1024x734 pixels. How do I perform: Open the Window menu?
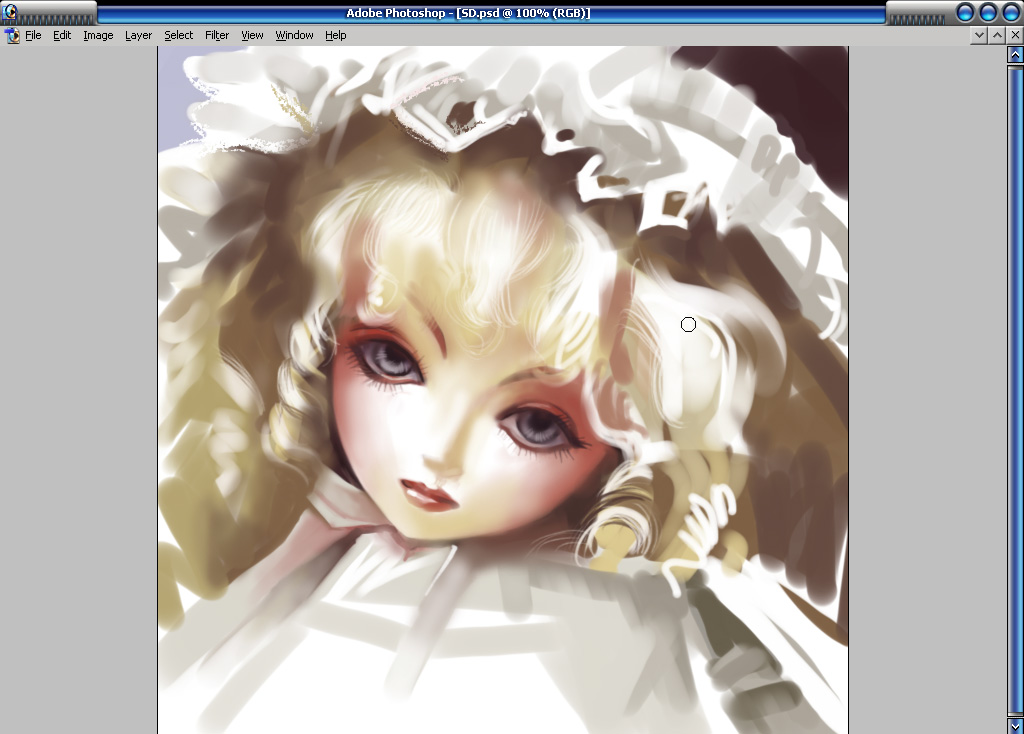tap(294, 35)
